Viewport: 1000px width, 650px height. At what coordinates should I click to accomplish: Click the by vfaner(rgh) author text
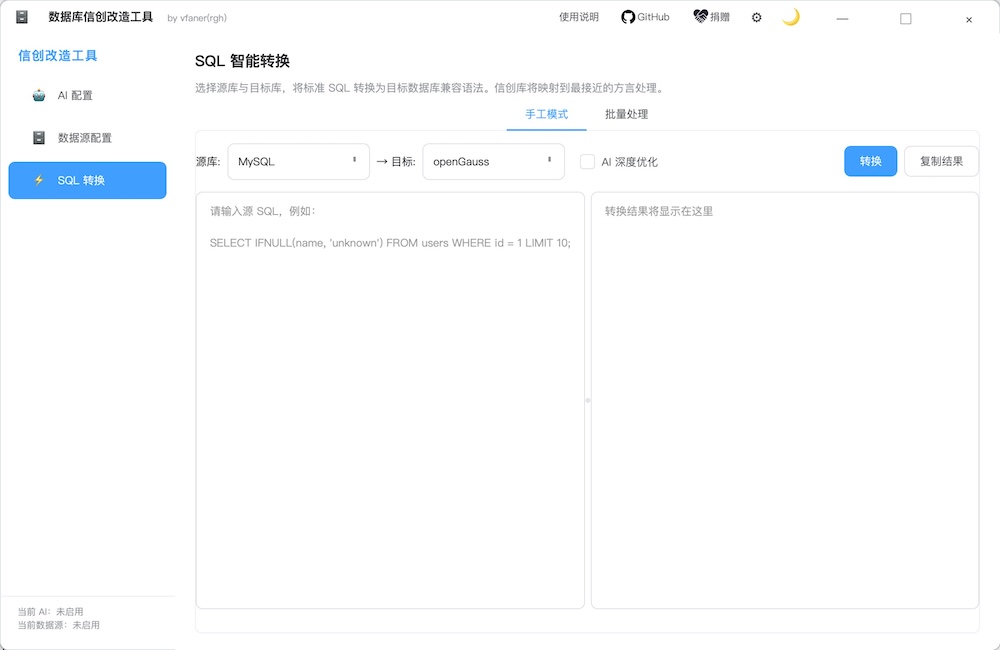197,18
